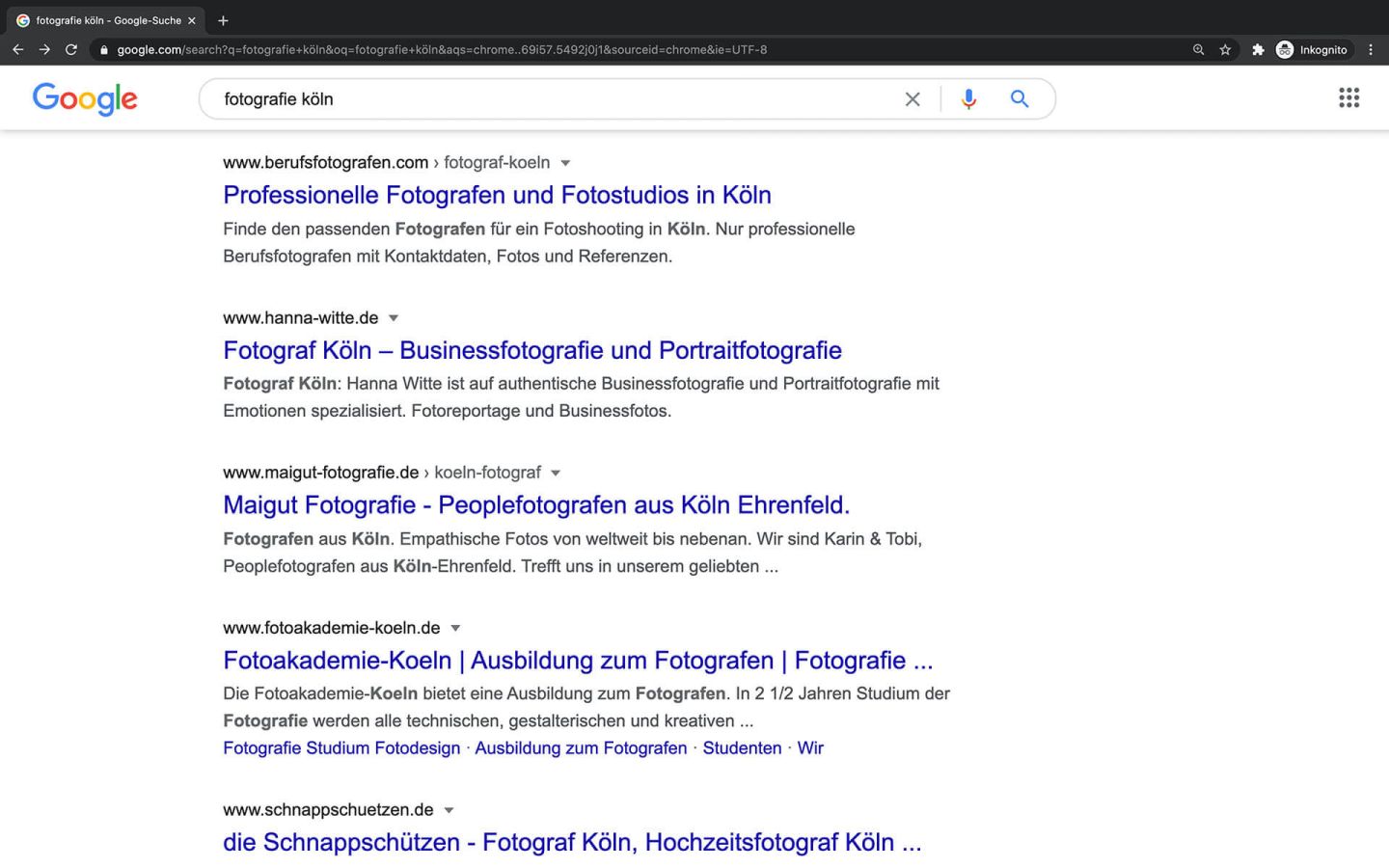Click the www.schnappschuetzen.de URL text
Screen dimensions: 1389x868
(x=328, y=810)
